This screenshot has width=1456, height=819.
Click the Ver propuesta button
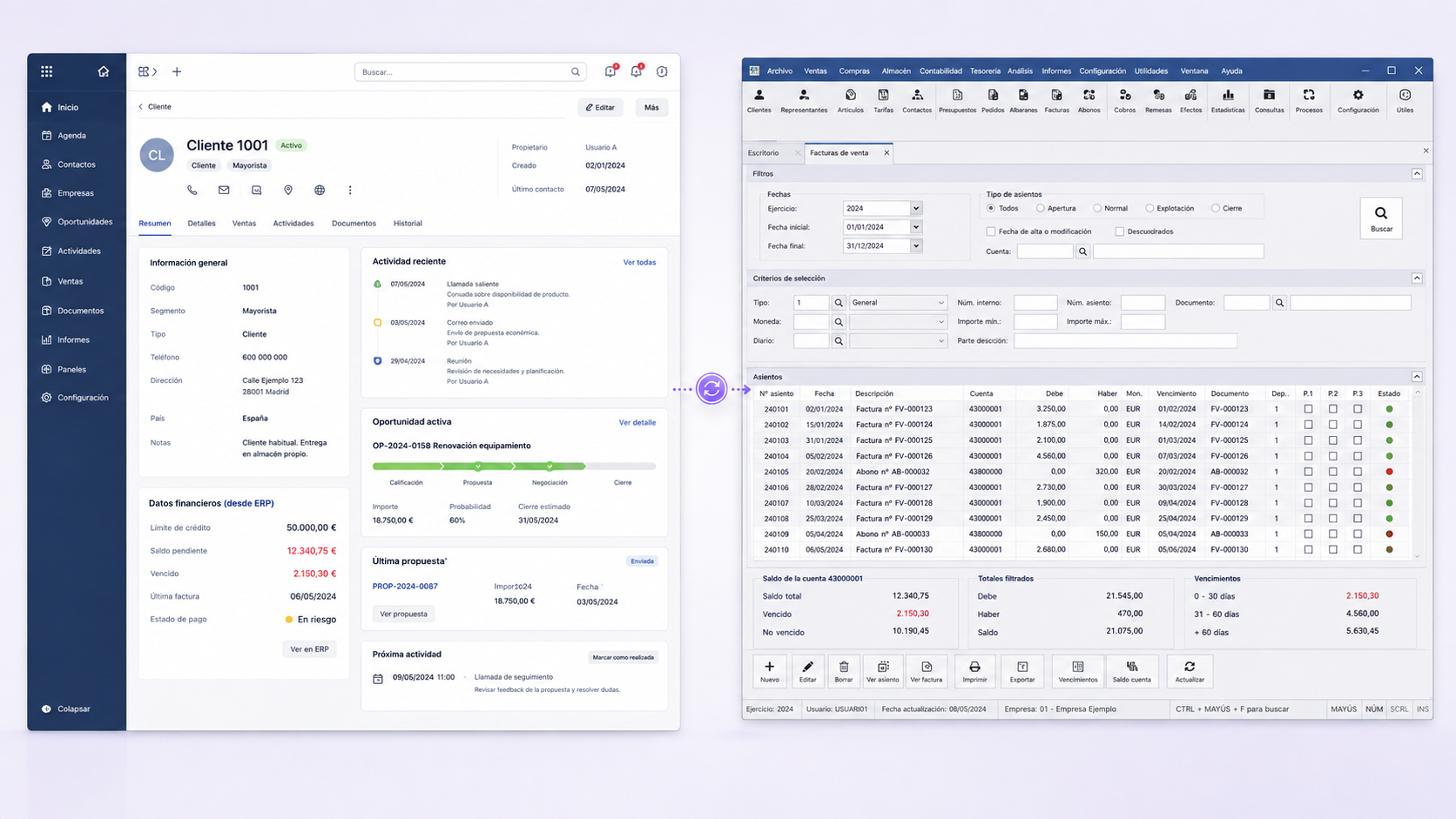point(403,614)
